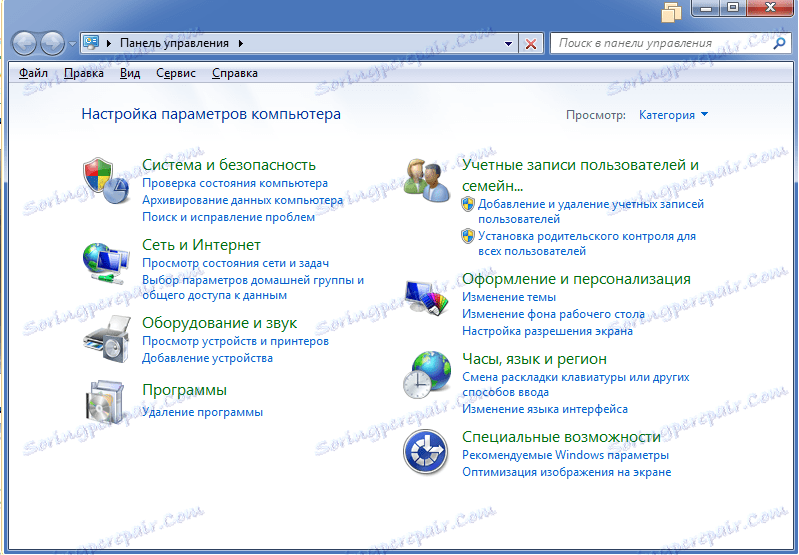Image resolution: width=799 pixels, height=555 pixels.
Task: Click the Панель управления breadcrumb
Action: (174, 43)
